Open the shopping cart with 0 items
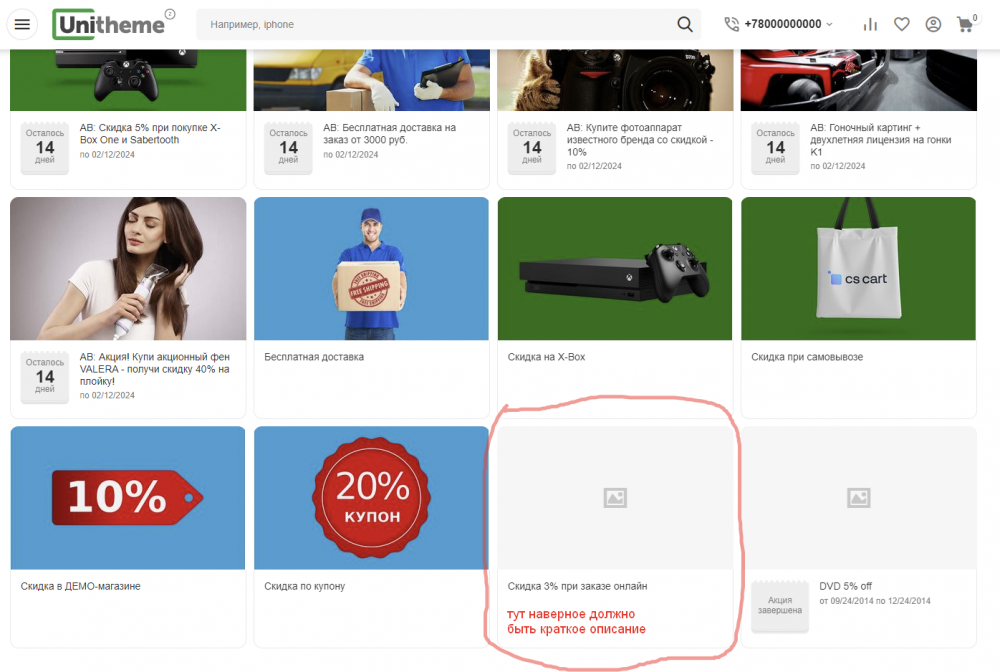Viewport: 1000px width, 672px height. tap(963, 23)
